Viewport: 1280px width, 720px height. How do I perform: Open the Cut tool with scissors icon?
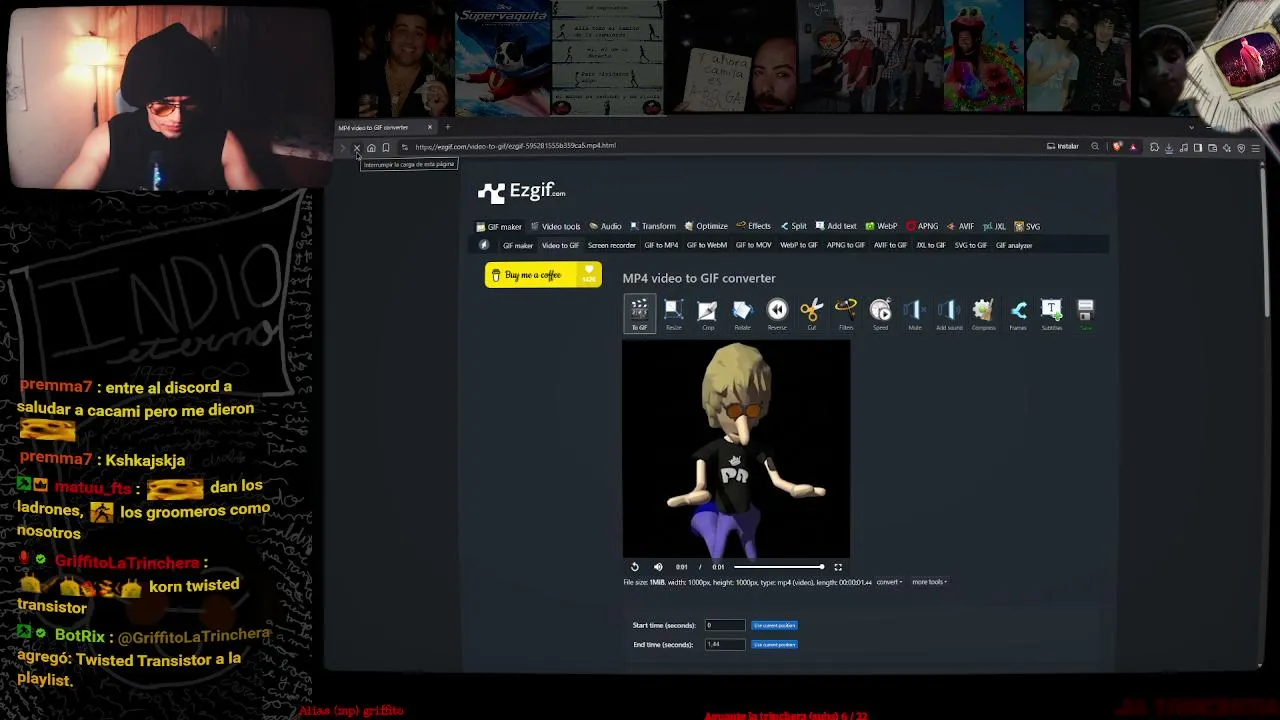[811, 313]
